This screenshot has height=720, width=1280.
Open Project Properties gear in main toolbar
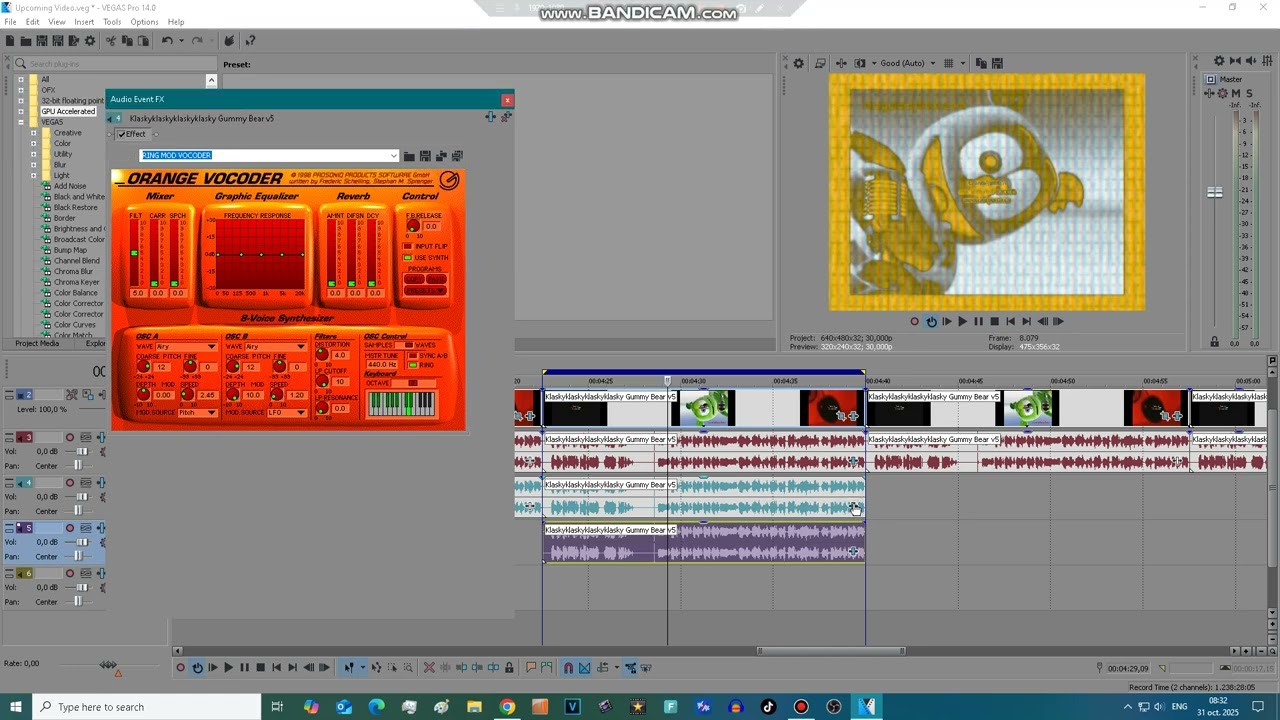coord(89,41)
